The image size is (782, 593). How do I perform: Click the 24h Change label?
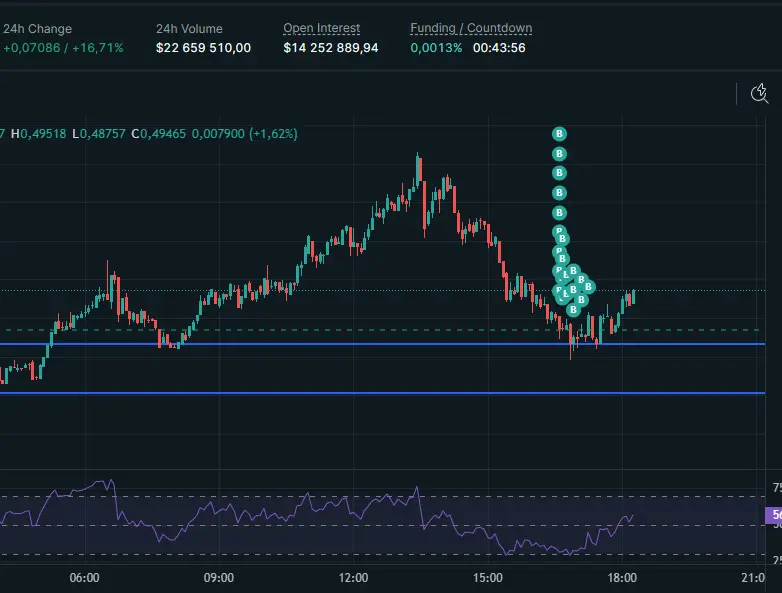pyautogui.click(x=37, y=29)
